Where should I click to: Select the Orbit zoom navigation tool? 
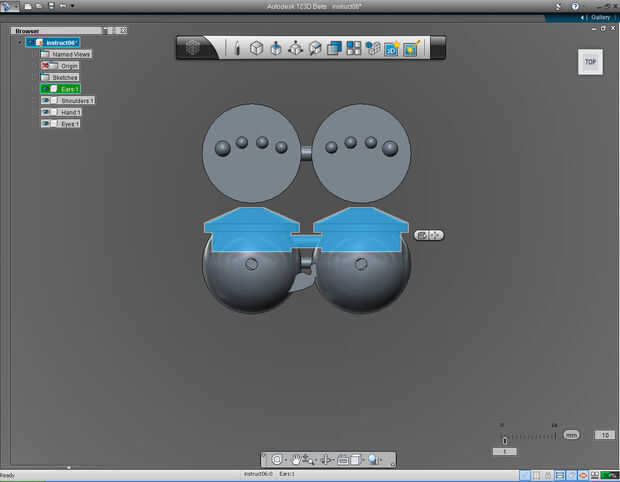pyautogui.click(x=308, y=459)
